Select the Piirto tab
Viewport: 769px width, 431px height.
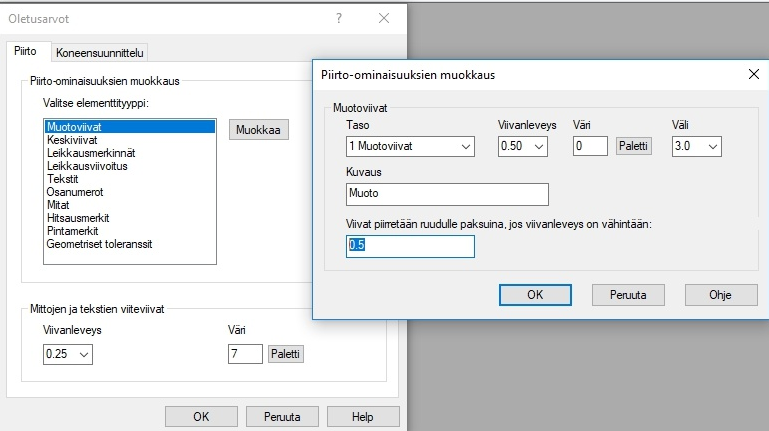pos(26,52)
